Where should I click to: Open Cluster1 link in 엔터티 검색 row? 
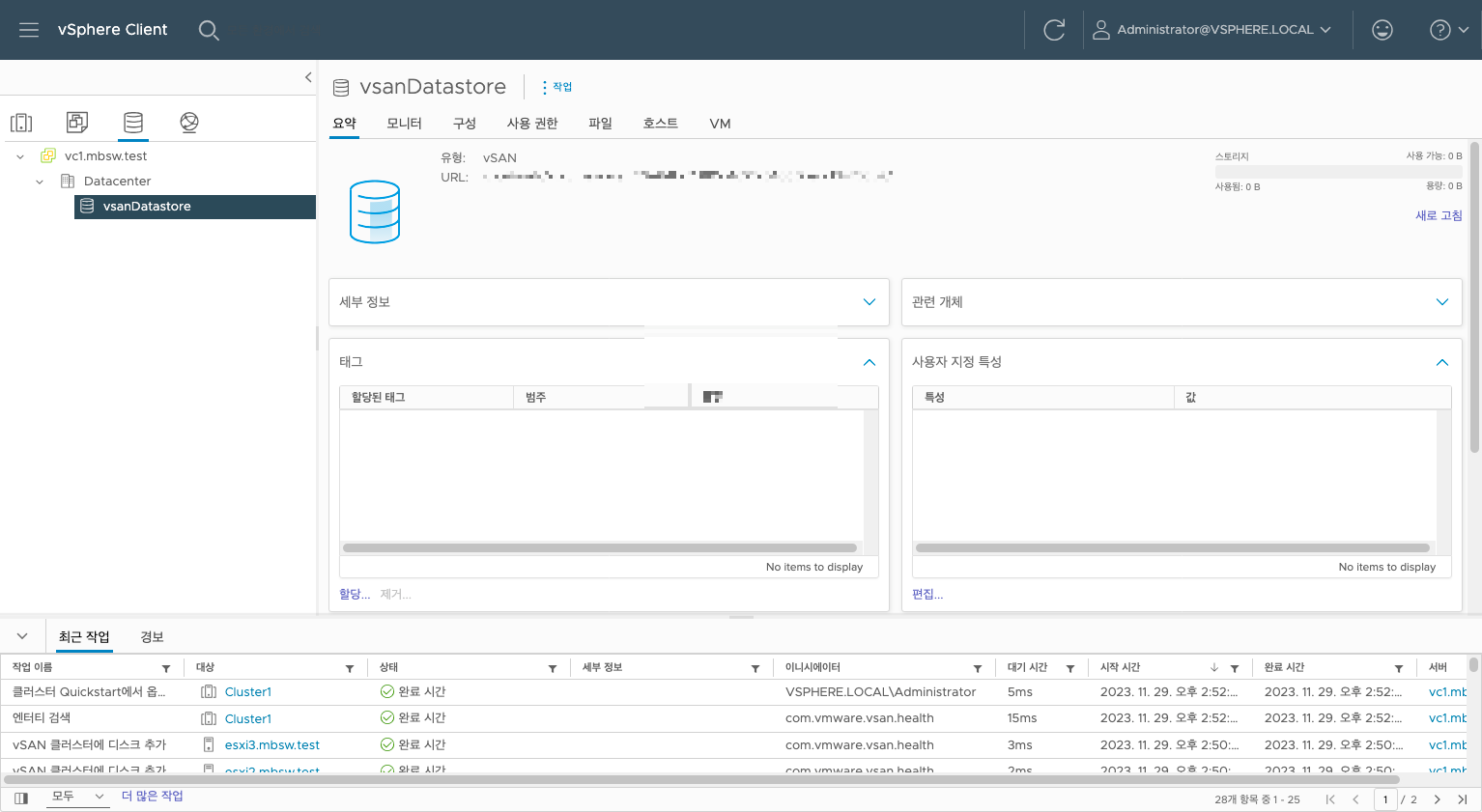(248, 719)
